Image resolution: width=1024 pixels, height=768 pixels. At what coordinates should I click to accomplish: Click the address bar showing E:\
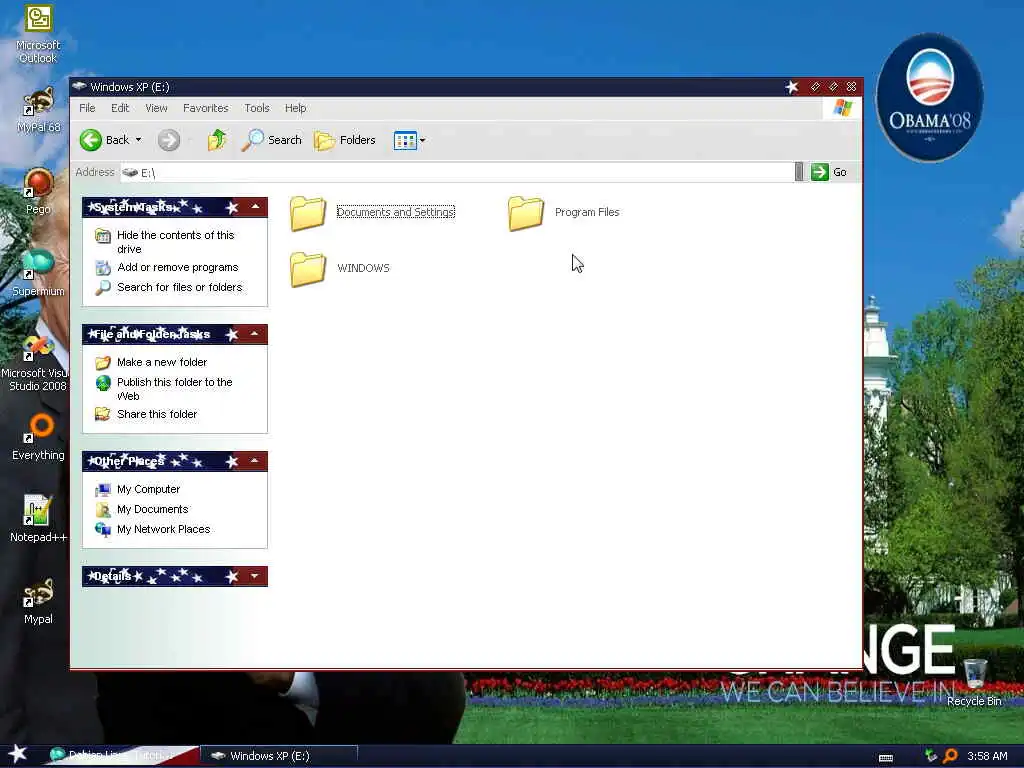pos(457,172)
